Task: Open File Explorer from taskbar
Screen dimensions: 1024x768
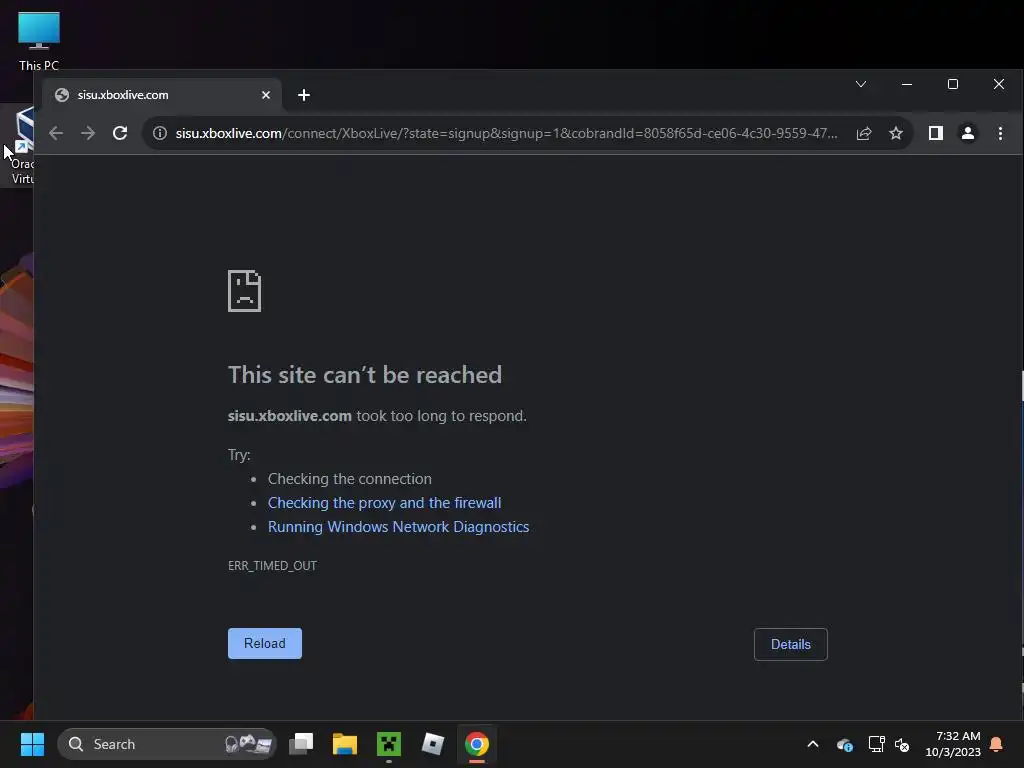Action: click(345, 744)
